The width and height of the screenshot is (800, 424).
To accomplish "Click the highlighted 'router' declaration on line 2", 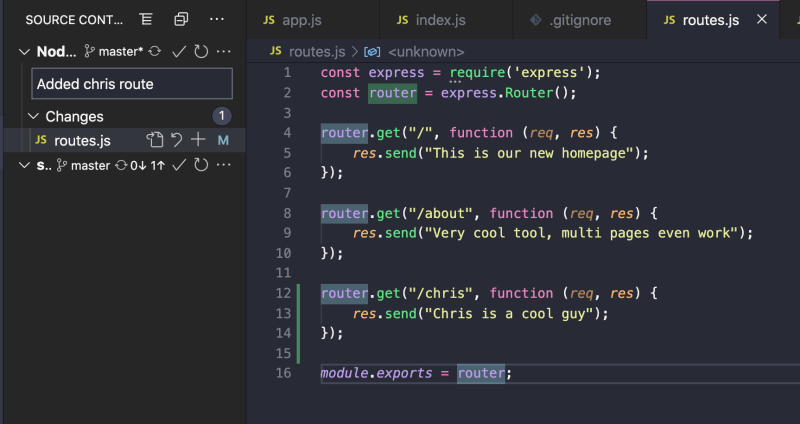I will coord(392,93).
